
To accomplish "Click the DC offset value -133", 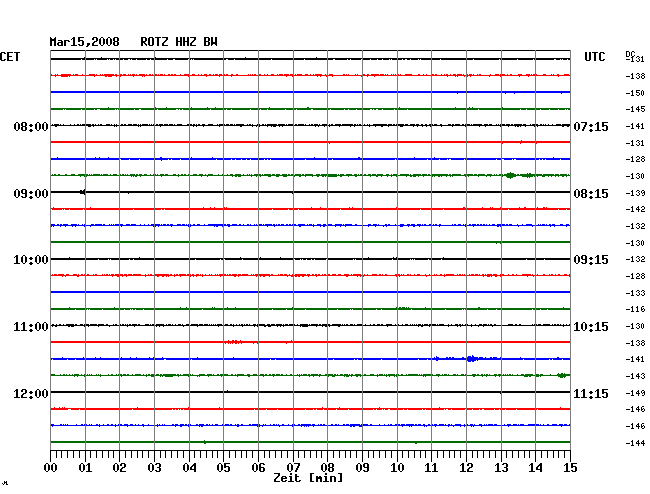I will click(635, 293).
